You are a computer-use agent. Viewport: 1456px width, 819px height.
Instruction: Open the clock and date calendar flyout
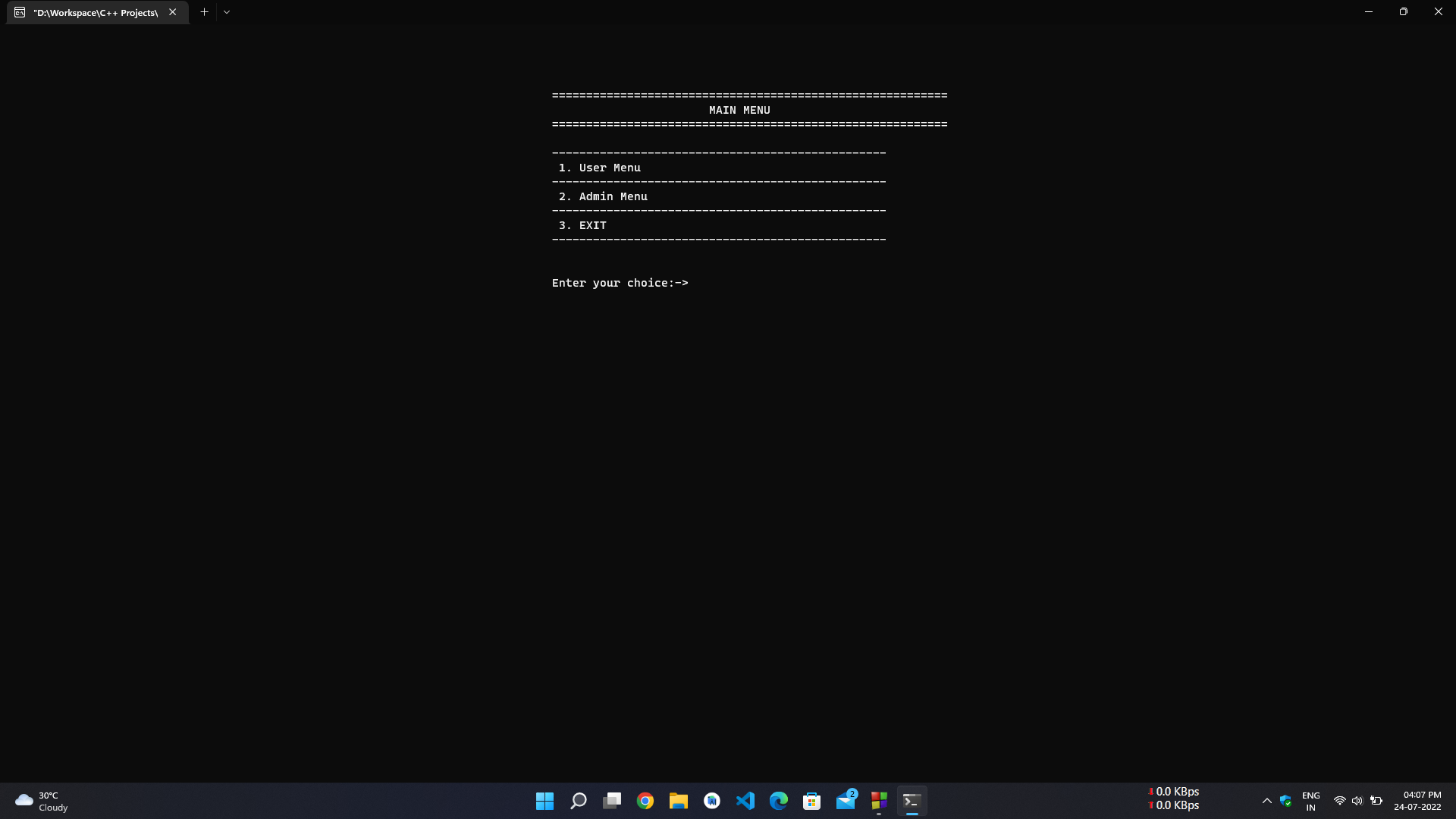coord(1417,801)
